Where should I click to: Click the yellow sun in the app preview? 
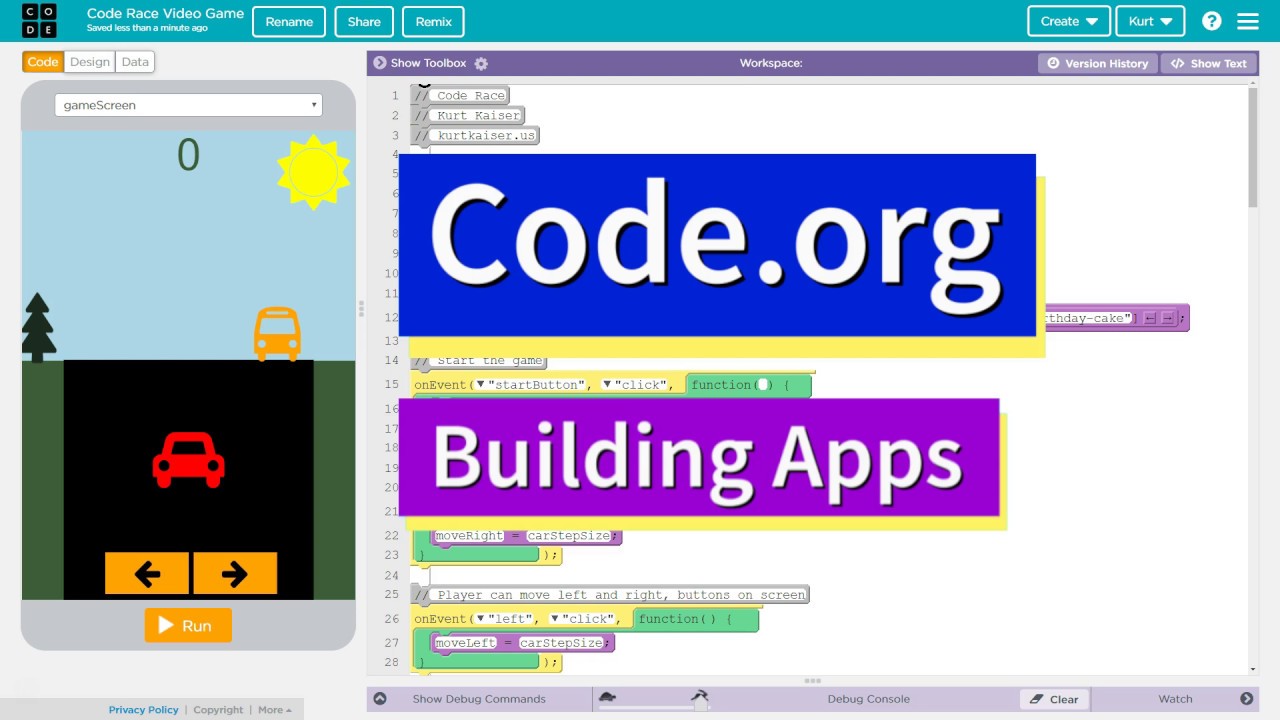click(314, 172)
